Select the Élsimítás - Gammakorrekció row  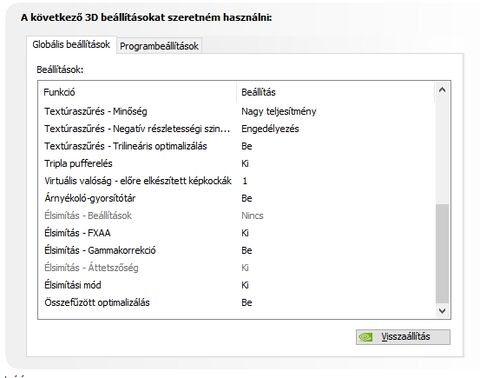(236, 250)
